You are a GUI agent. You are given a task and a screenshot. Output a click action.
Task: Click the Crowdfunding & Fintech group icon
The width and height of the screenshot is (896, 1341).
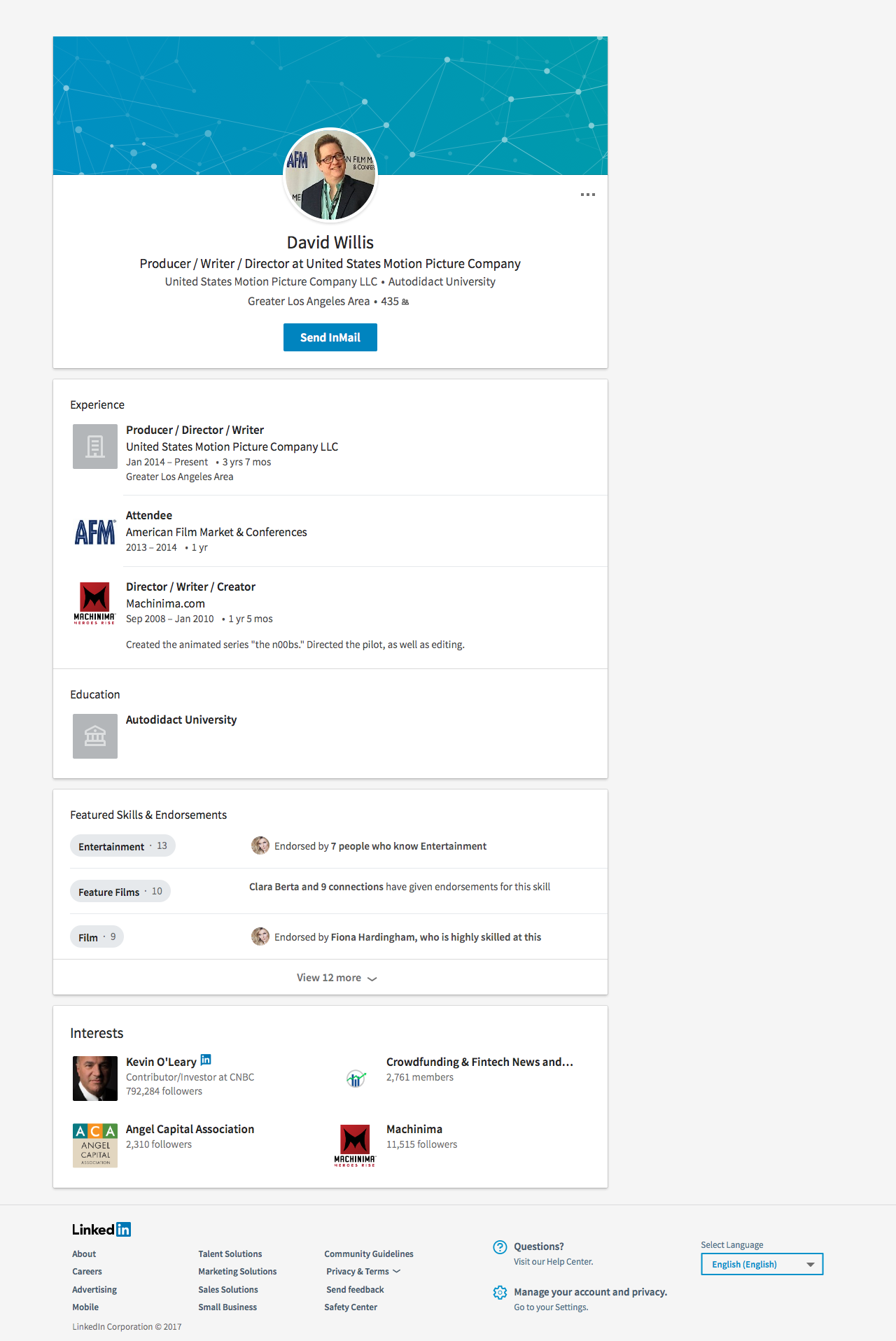356,1078
